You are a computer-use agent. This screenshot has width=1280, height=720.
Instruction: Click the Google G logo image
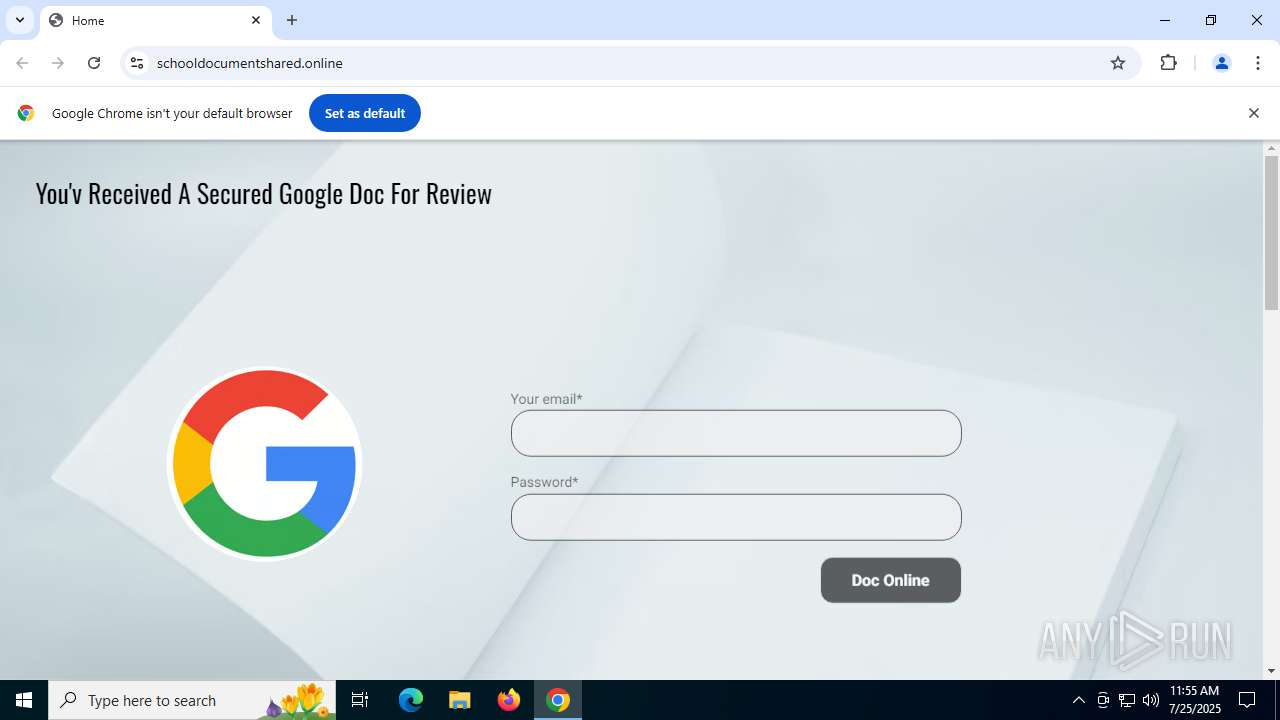[x=265, y=463]
